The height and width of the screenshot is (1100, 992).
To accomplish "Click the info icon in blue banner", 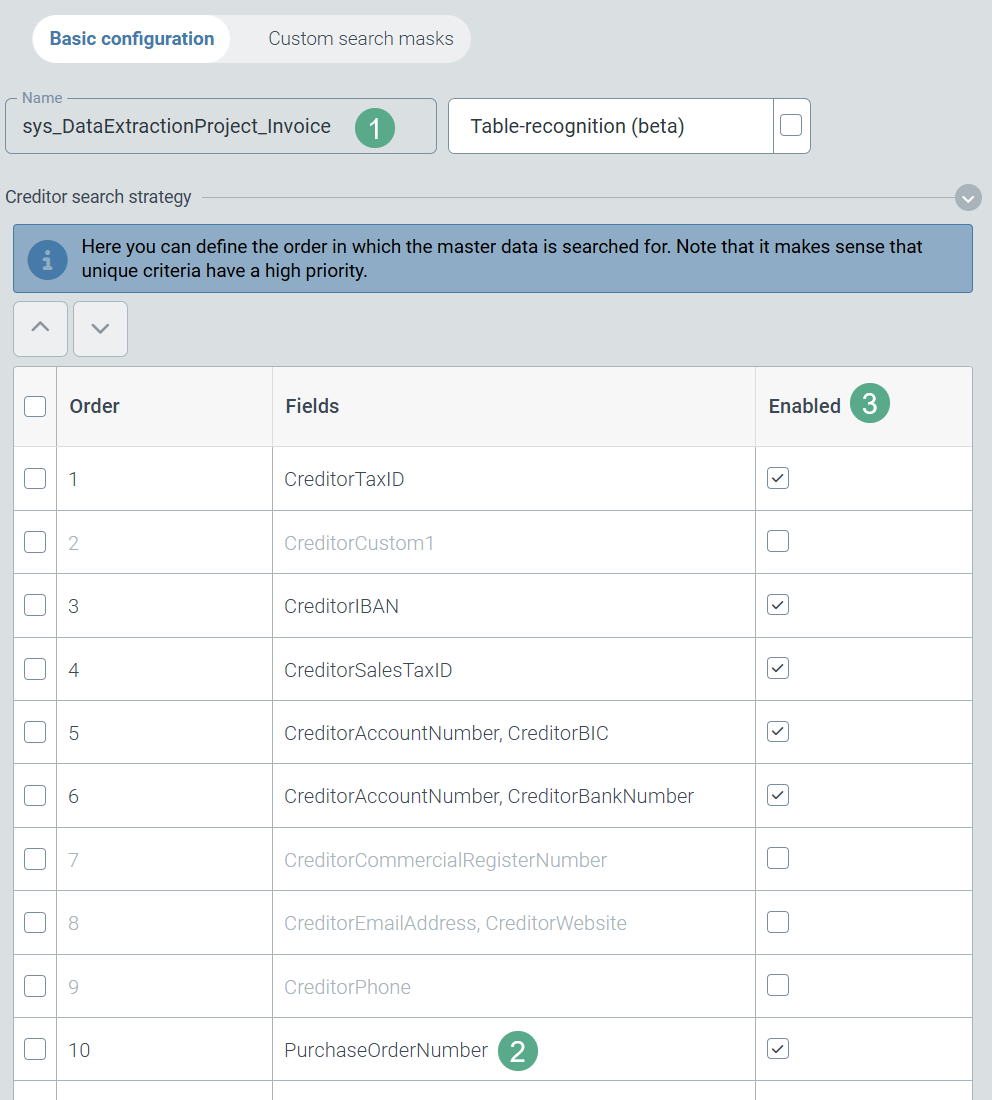I will click(x=47, y=259).
